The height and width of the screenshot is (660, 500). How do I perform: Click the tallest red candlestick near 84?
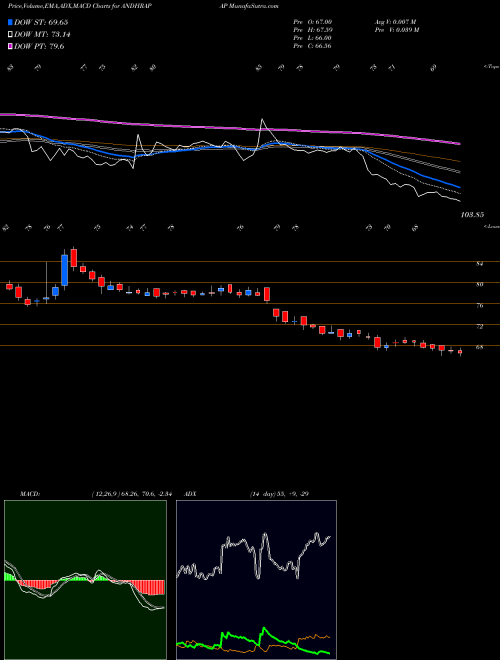(74, 258)
